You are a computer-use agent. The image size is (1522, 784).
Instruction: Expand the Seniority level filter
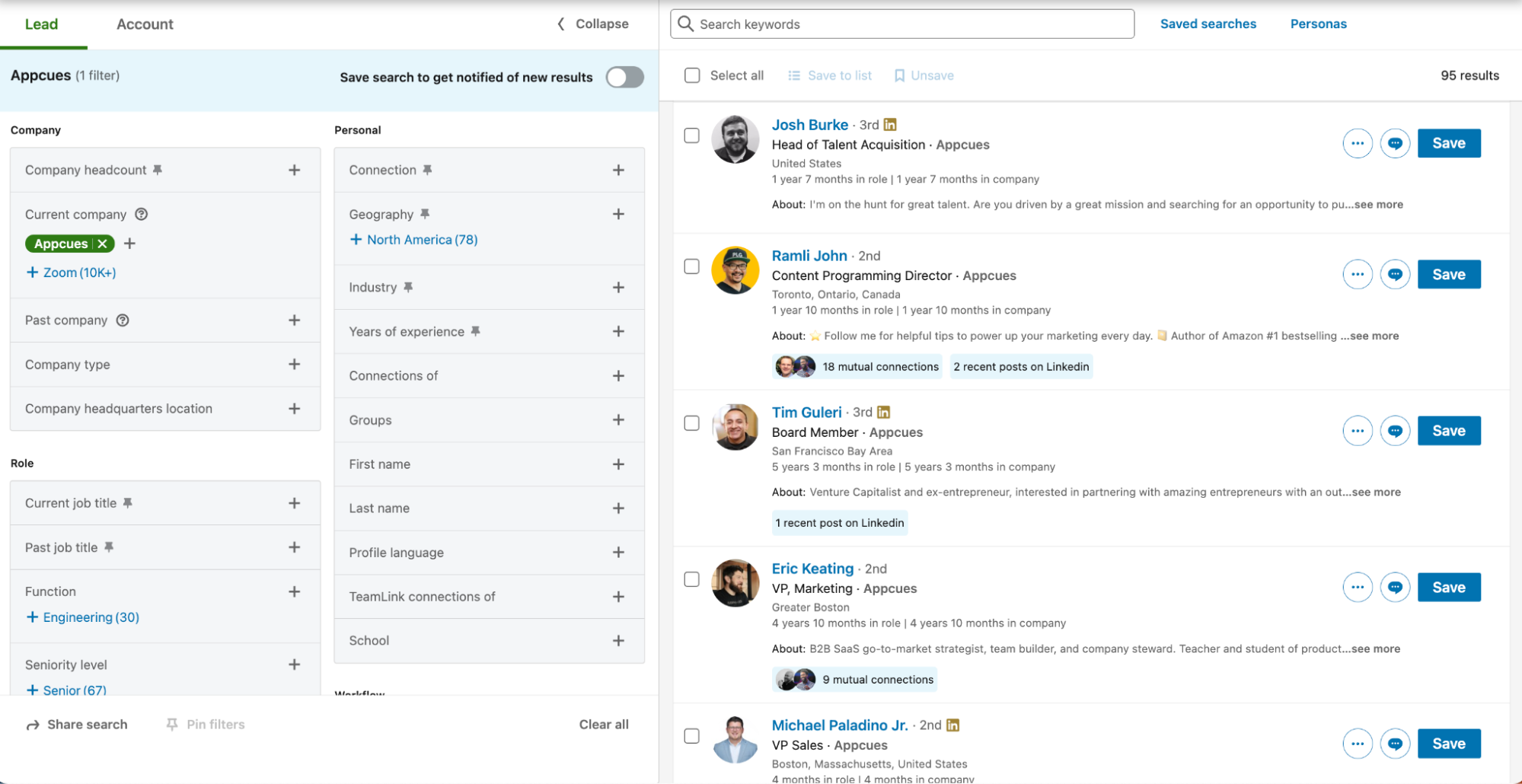[x=295, y=664]
